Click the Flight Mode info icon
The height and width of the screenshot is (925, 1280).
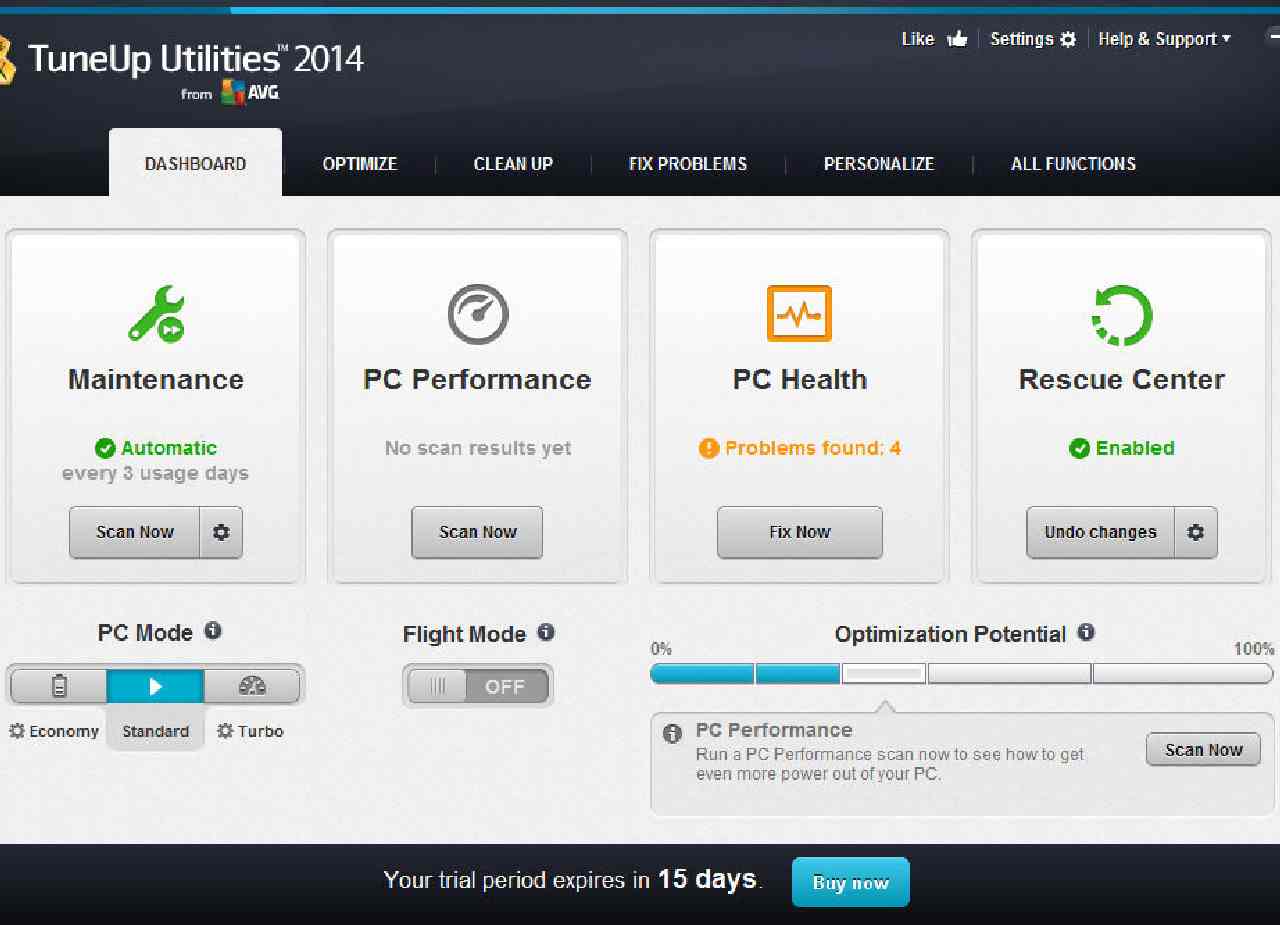(545, 632)
